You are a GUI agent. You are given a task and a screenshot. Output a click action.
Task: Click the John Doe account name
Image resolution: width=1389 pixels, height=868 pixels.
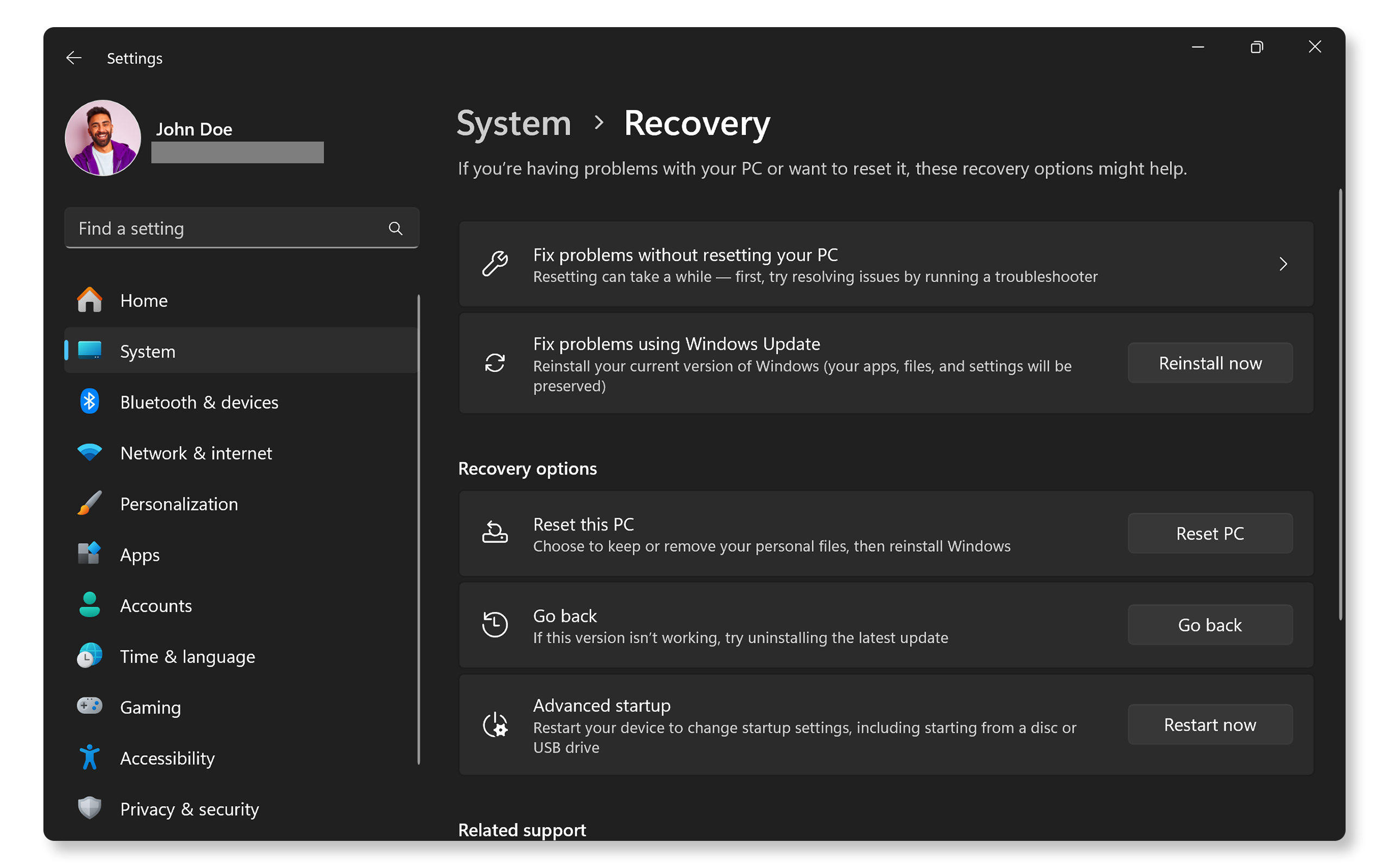pos(194,129)
